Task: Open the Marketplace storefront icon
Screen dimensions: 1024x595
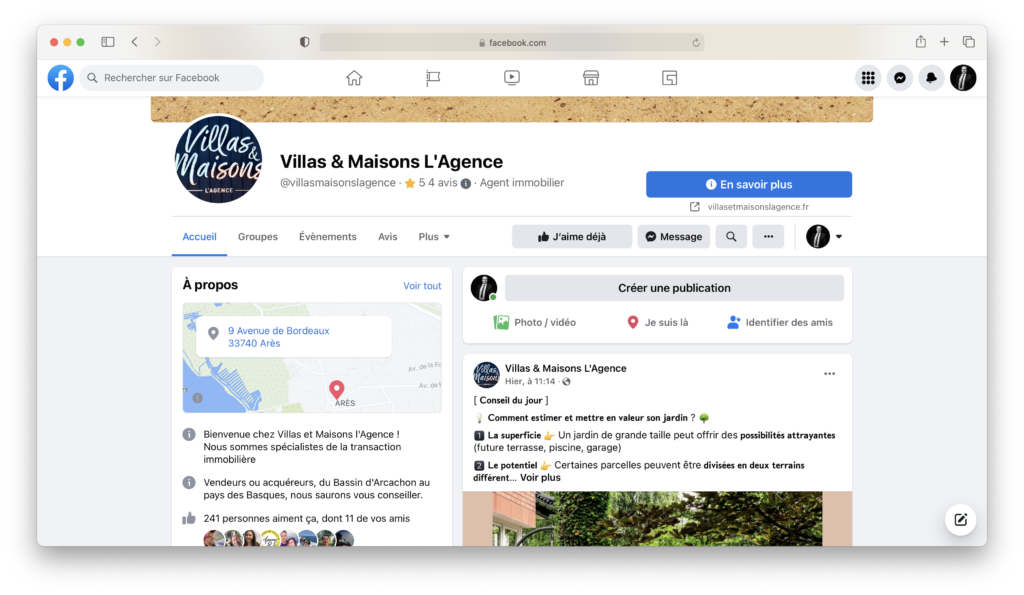Action: [591, 78]
